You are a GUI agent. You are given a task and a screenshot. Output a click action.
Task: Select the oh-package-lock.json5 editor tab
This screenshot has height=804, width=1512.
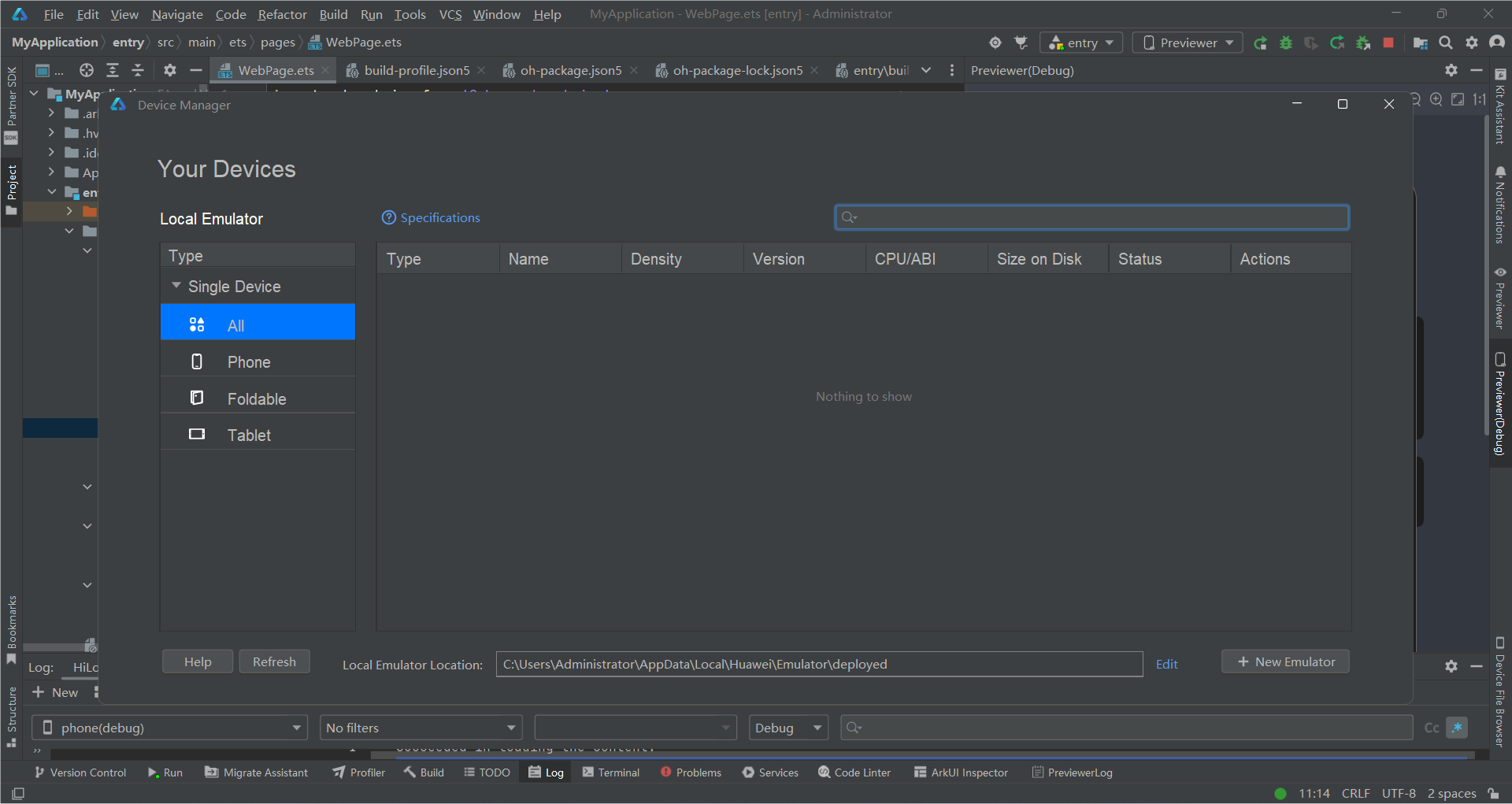(x=738, y=70)
